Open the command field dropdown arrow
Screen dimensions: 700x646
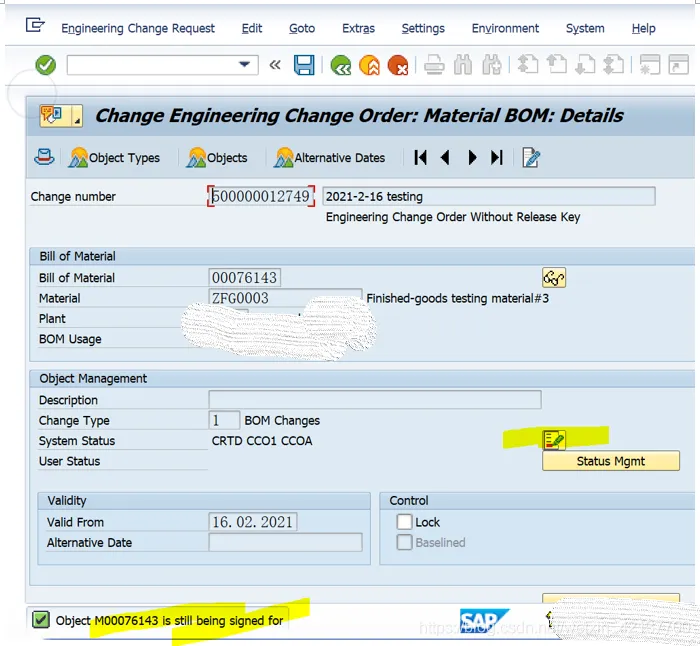[244, 65]
